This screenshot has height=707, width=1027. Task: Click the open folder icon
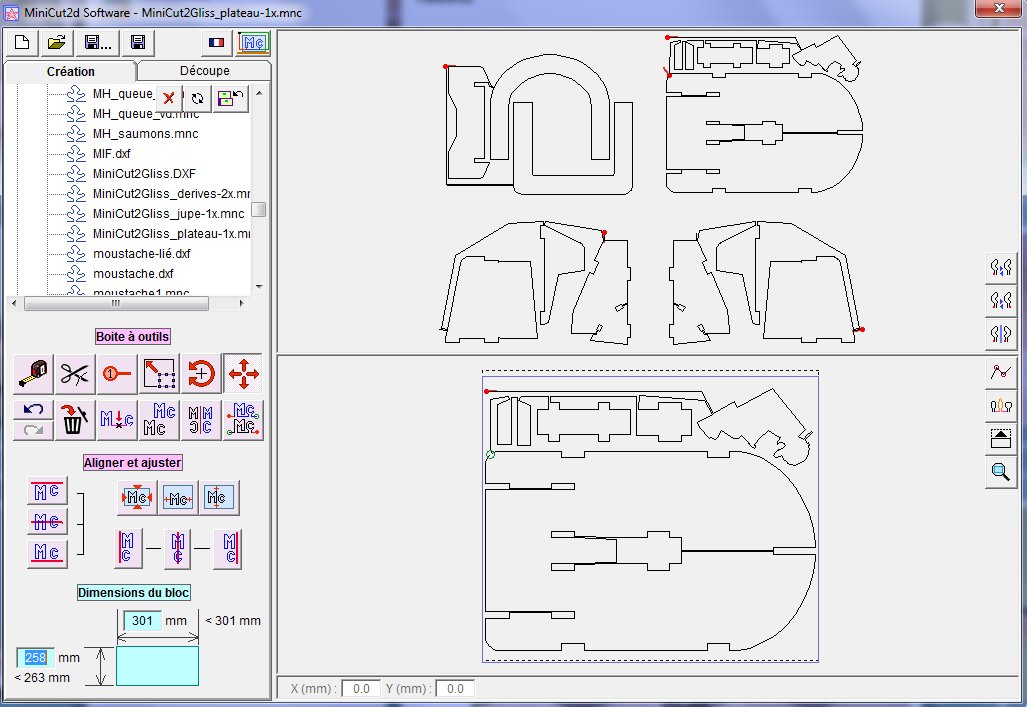pos(56,43)
